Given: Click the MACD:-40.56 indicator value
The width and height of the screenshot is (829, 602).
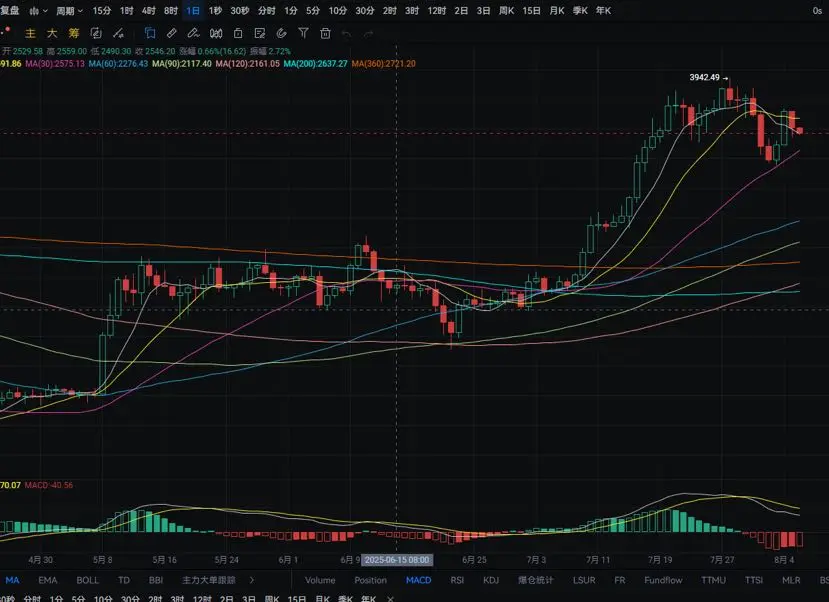Looking at the screenshot, I should click(x=49, y=485).
